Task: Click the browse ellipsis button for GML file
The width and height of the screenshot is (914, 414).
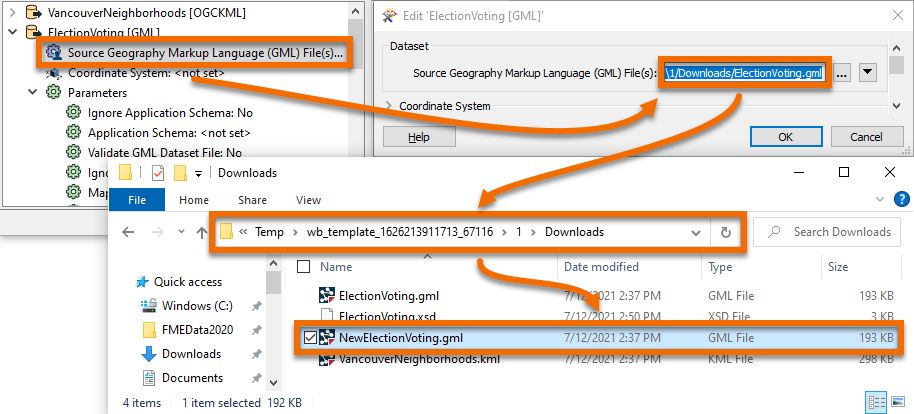Action: (842, 72)
